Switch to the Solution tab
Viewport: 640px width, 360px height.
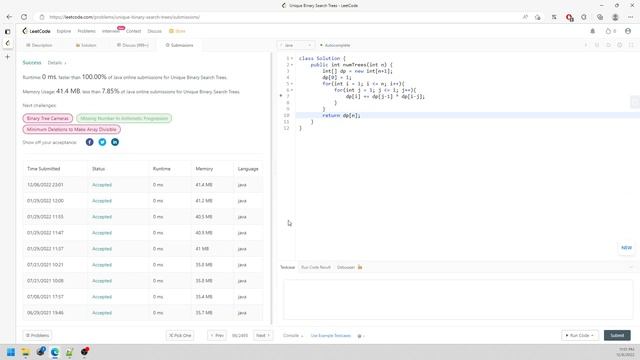(x=86, y=45)
